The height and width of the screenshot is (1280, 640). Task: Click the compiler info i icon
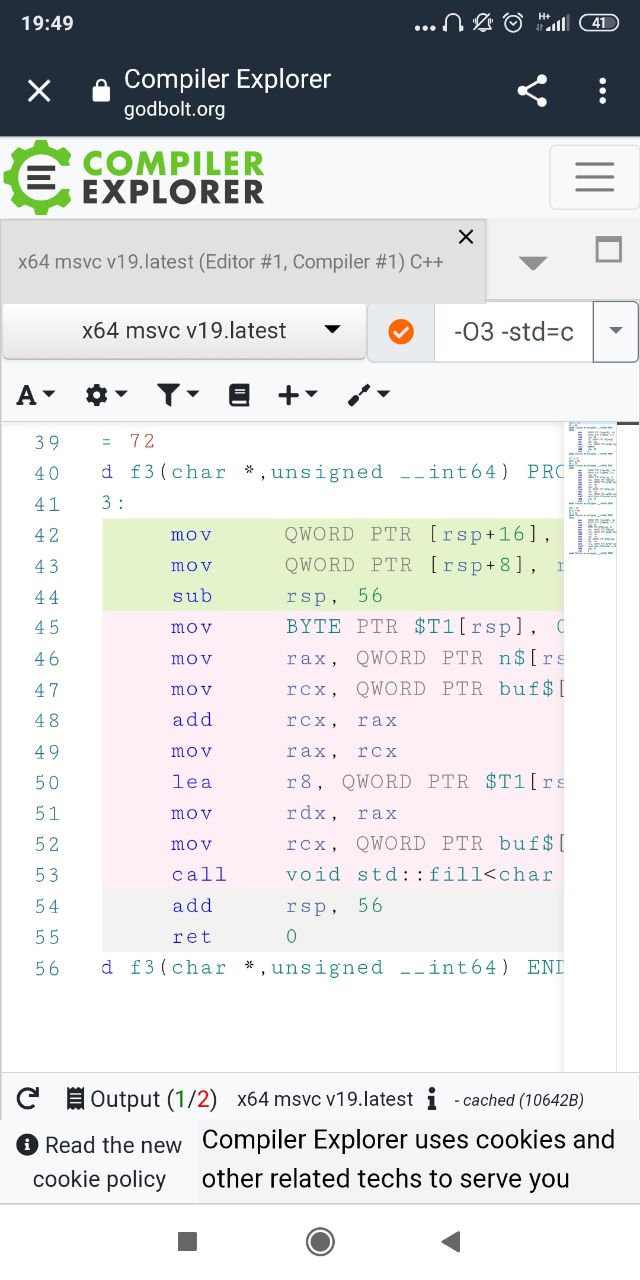point(432,1100)
